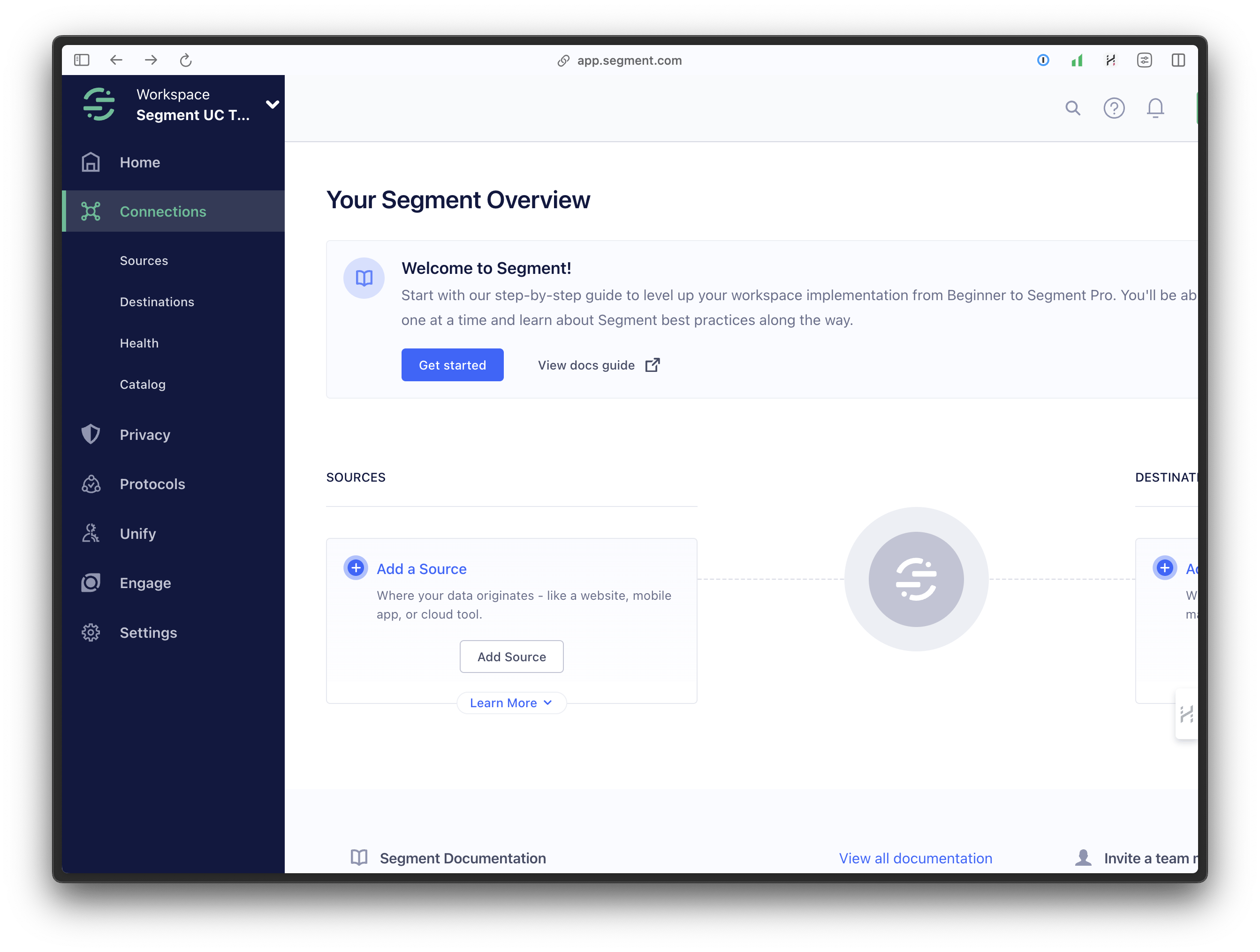Image resolution: width=1260 pixels, height=952 pixels.
Task: Expand the Learn More disclosure
Action: point(511,703)
